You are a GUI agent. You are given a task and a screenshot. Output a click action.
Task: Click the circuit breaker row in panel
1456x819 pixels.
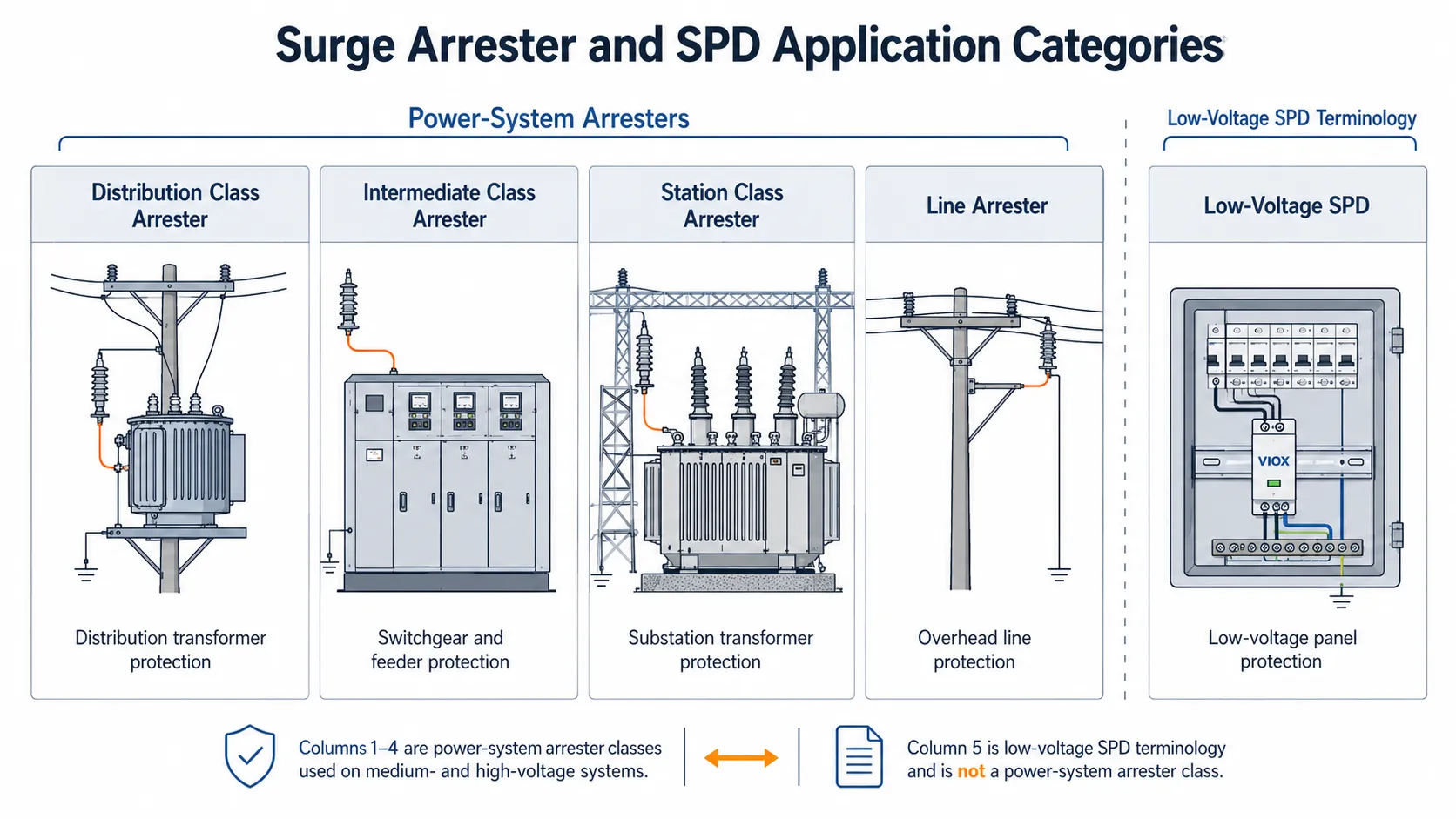pos(1282,355)
